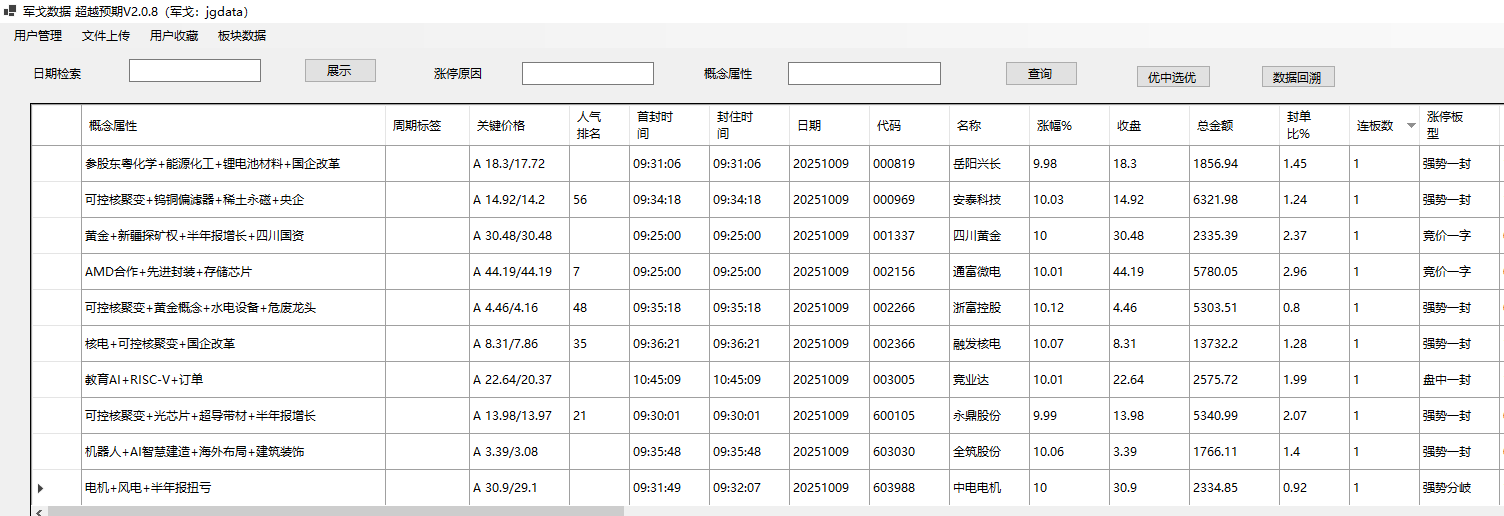Focus the 日期检索 input field
1504x516 pixels.
coord(195,71)
